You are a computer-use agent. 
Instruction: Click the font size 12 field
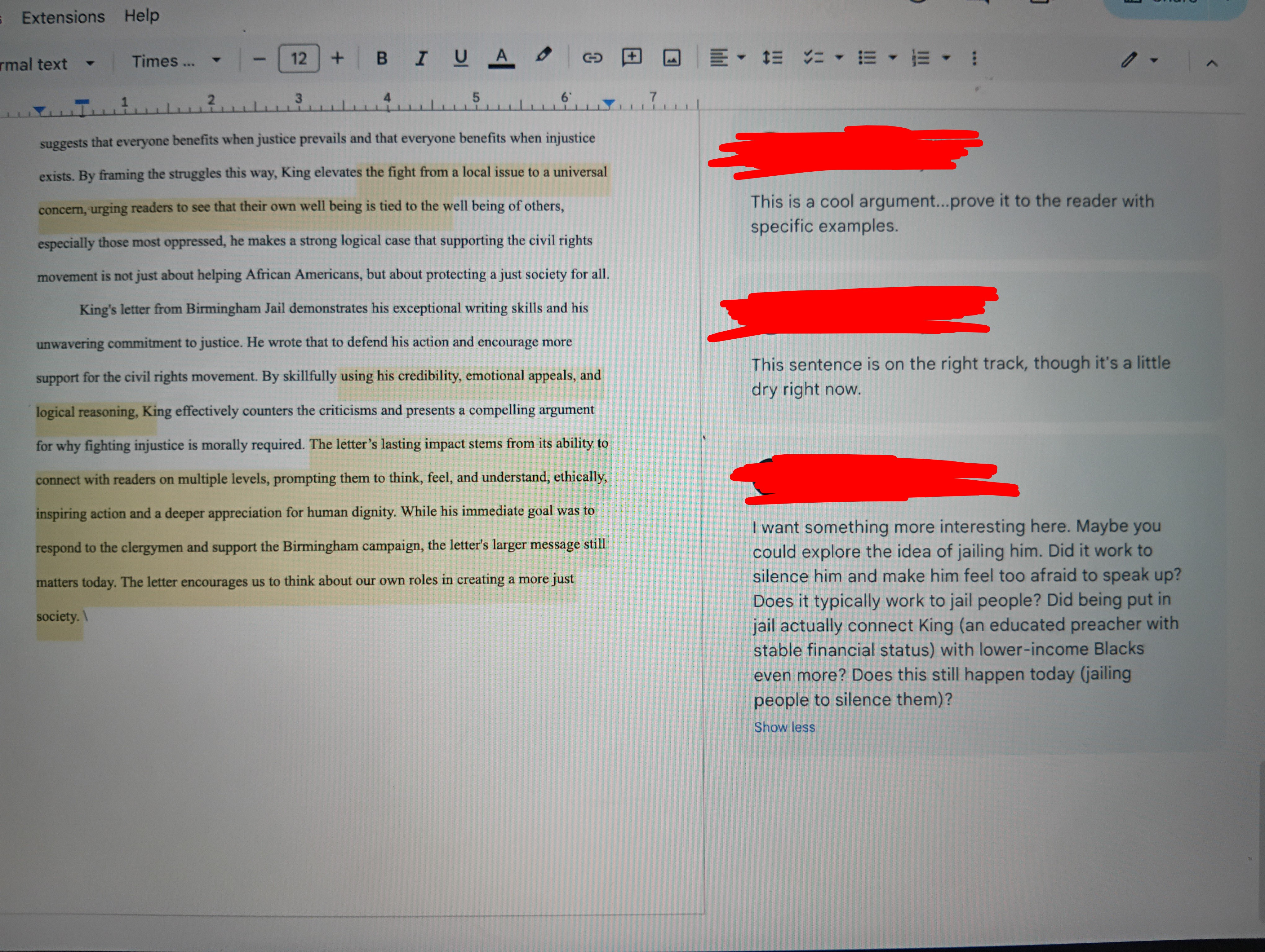(x=299, y=58)
